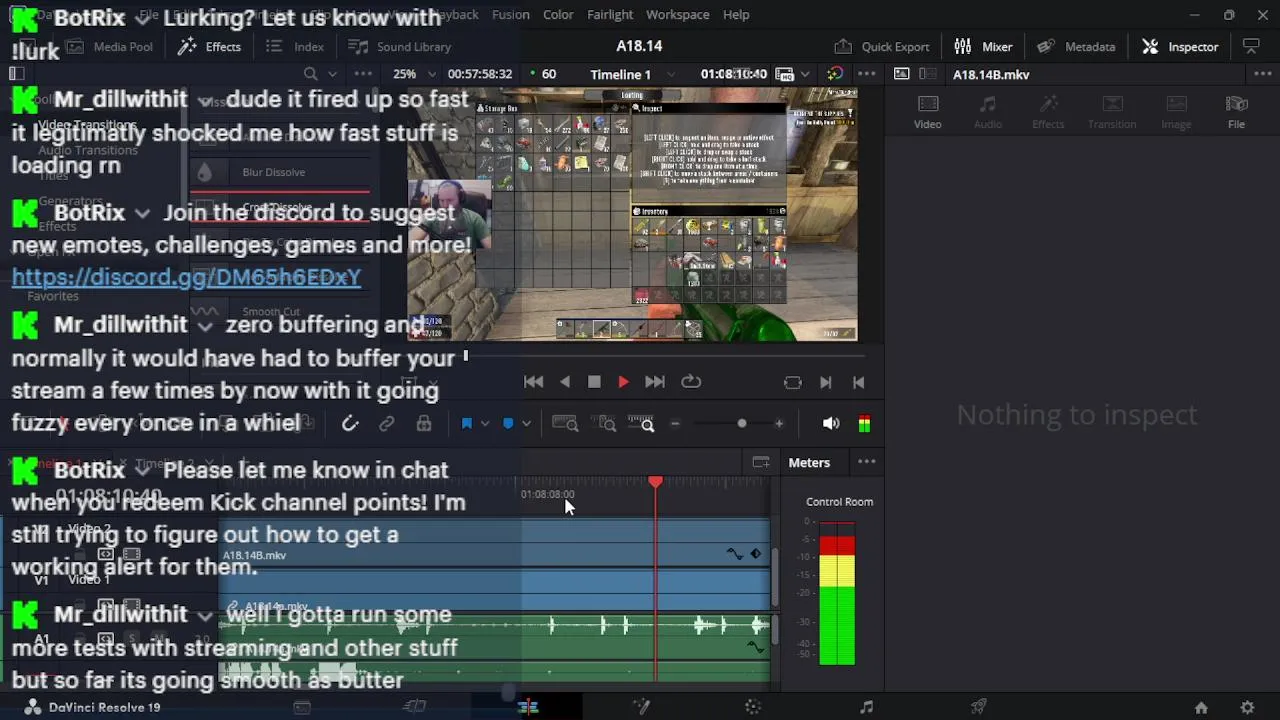Select the Image tab in Inspector
Screen dimensions: 1280x720
click(1176, 112)
